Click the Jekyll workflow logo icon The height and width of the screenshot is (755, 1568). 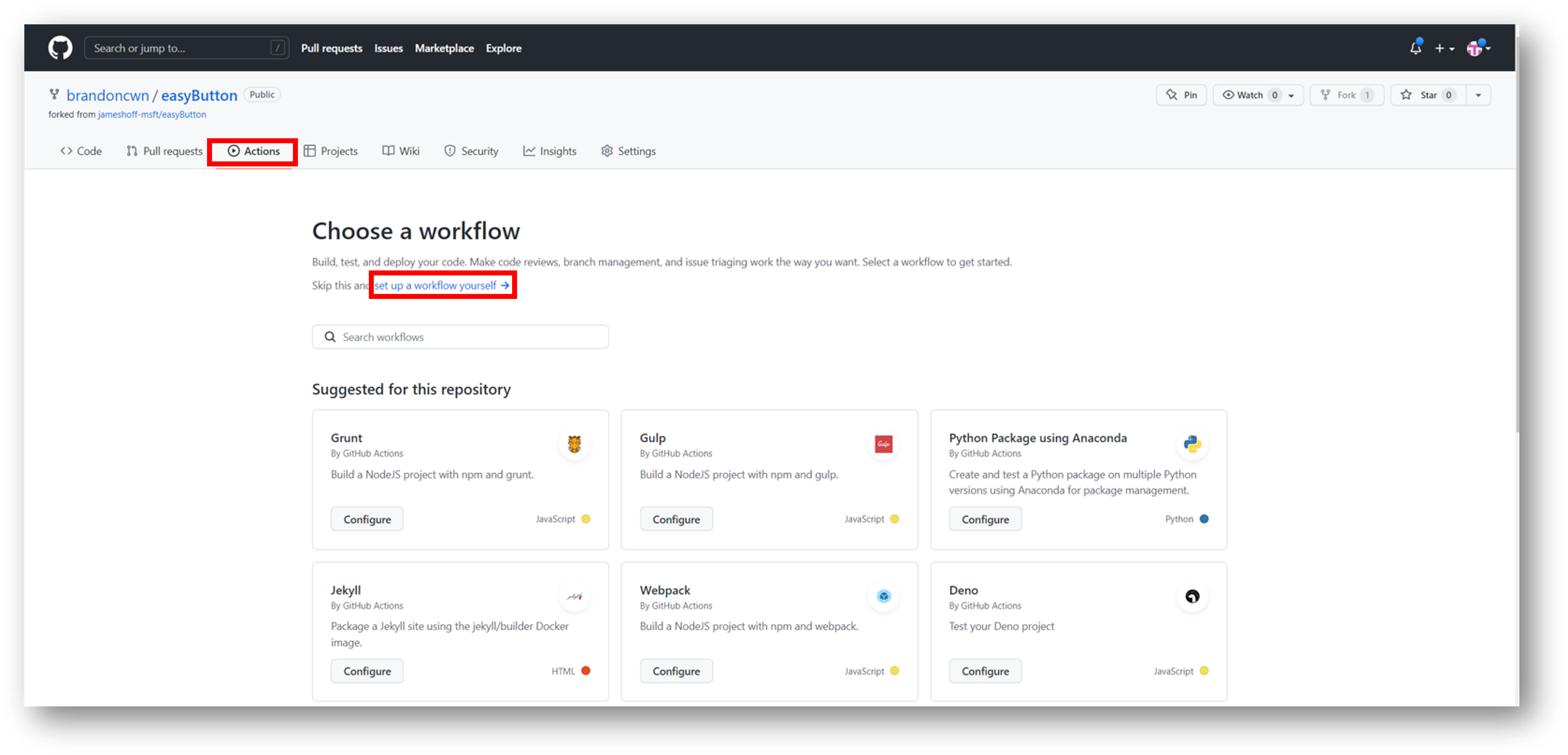(x=574, y=596)
